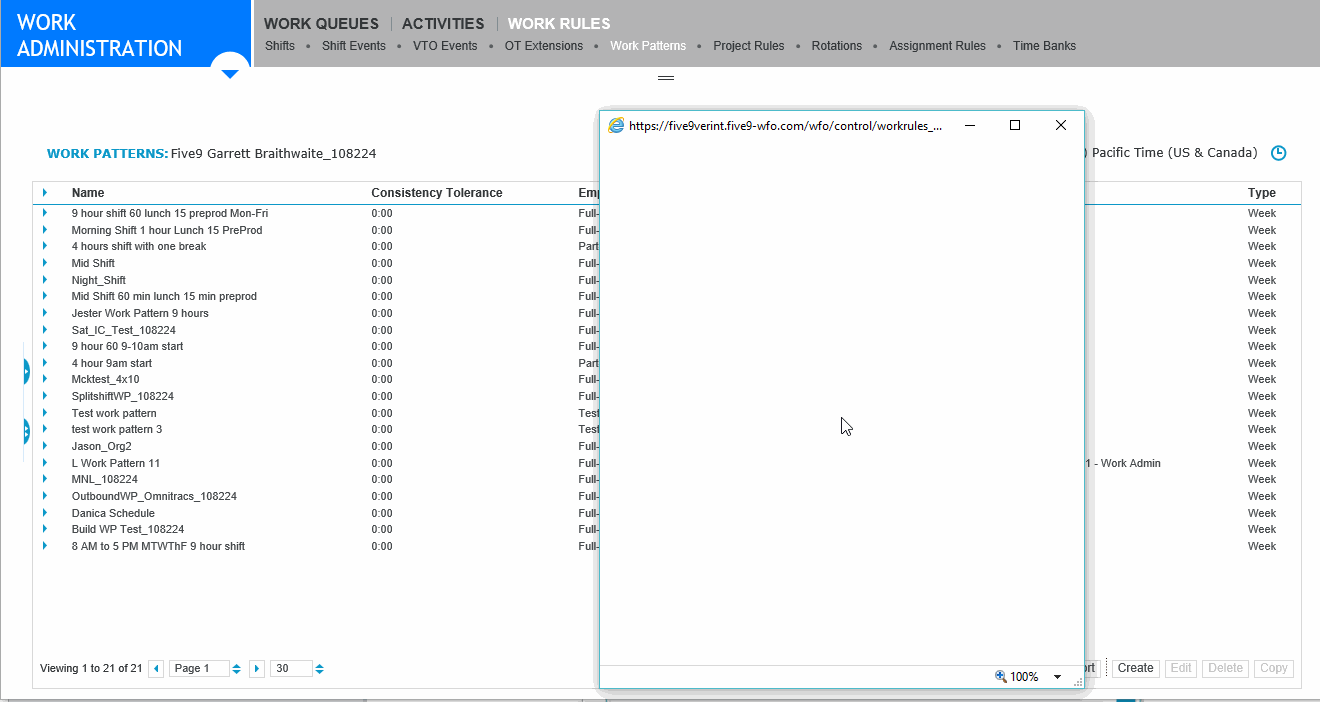Click the Page 1 field's stepper arrows
The image size is (1320, 702).
click(x=237, y=668)
